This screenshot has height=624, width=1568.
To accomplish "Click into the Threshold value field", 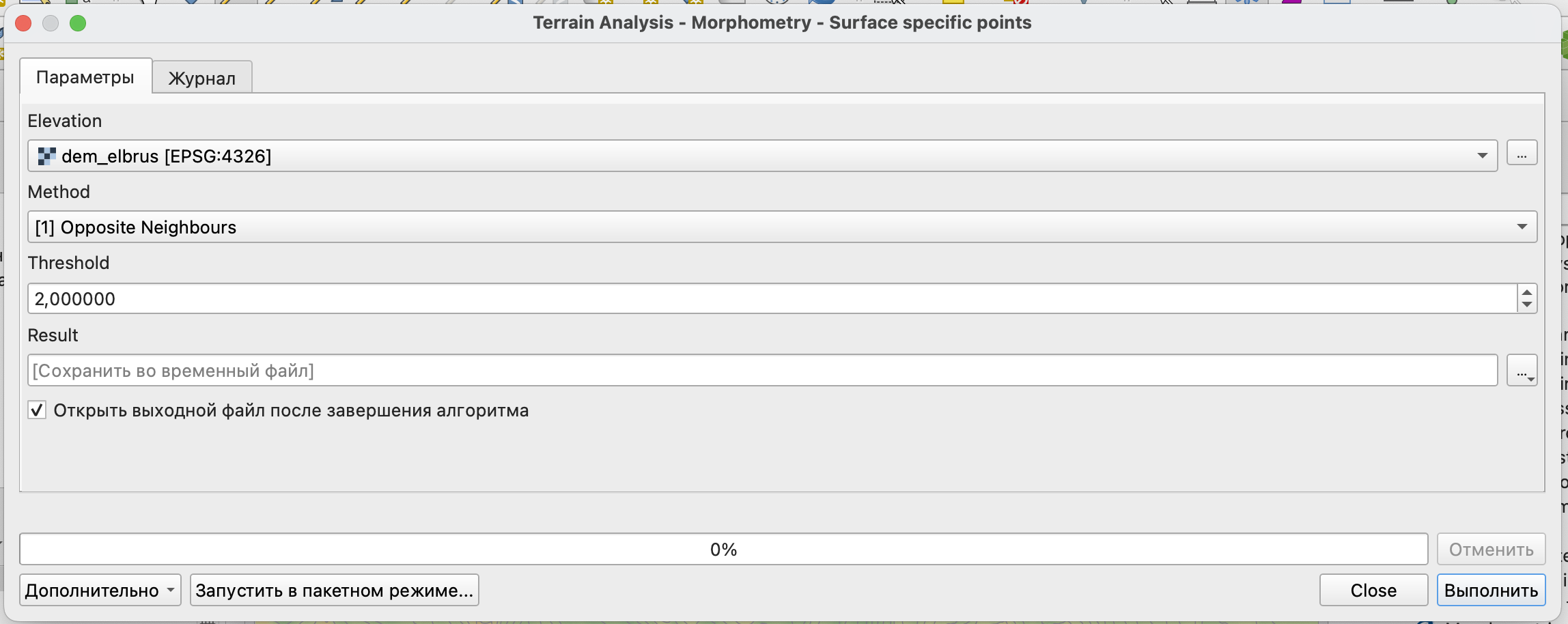I will tap(772, 298).
